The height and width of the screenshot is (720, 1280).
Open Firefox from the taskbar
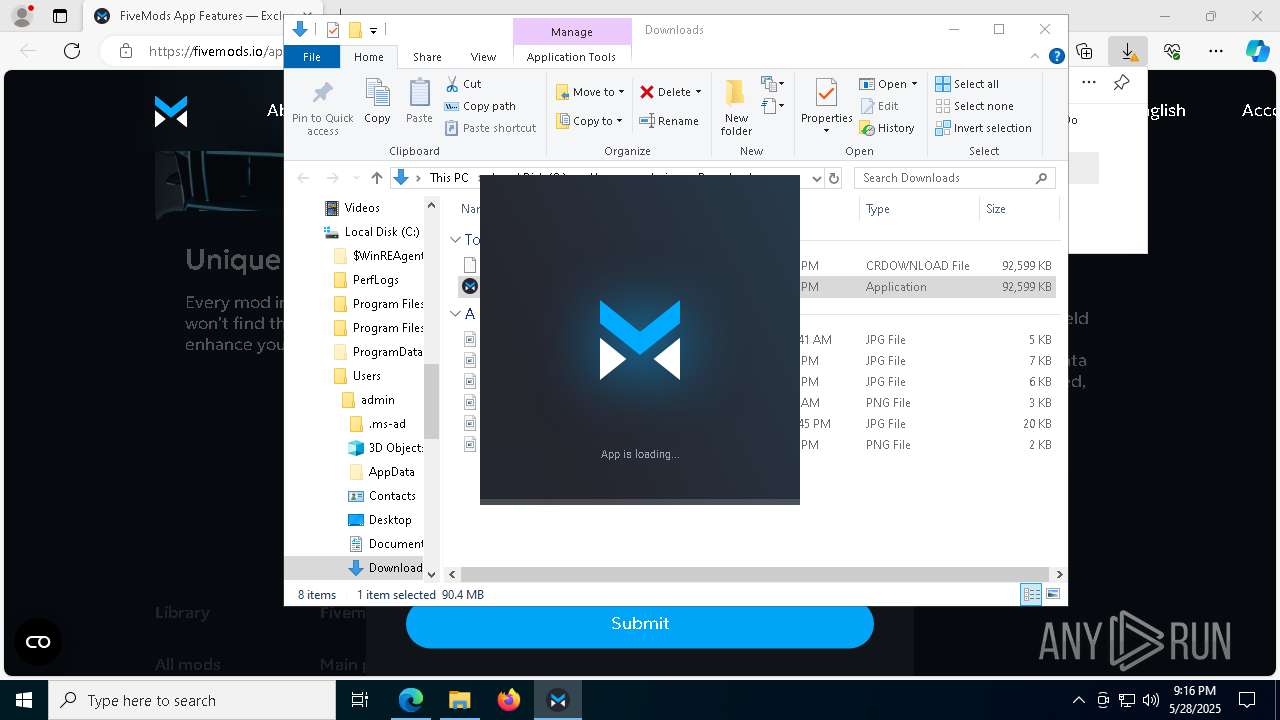click(x=509, y=700)
